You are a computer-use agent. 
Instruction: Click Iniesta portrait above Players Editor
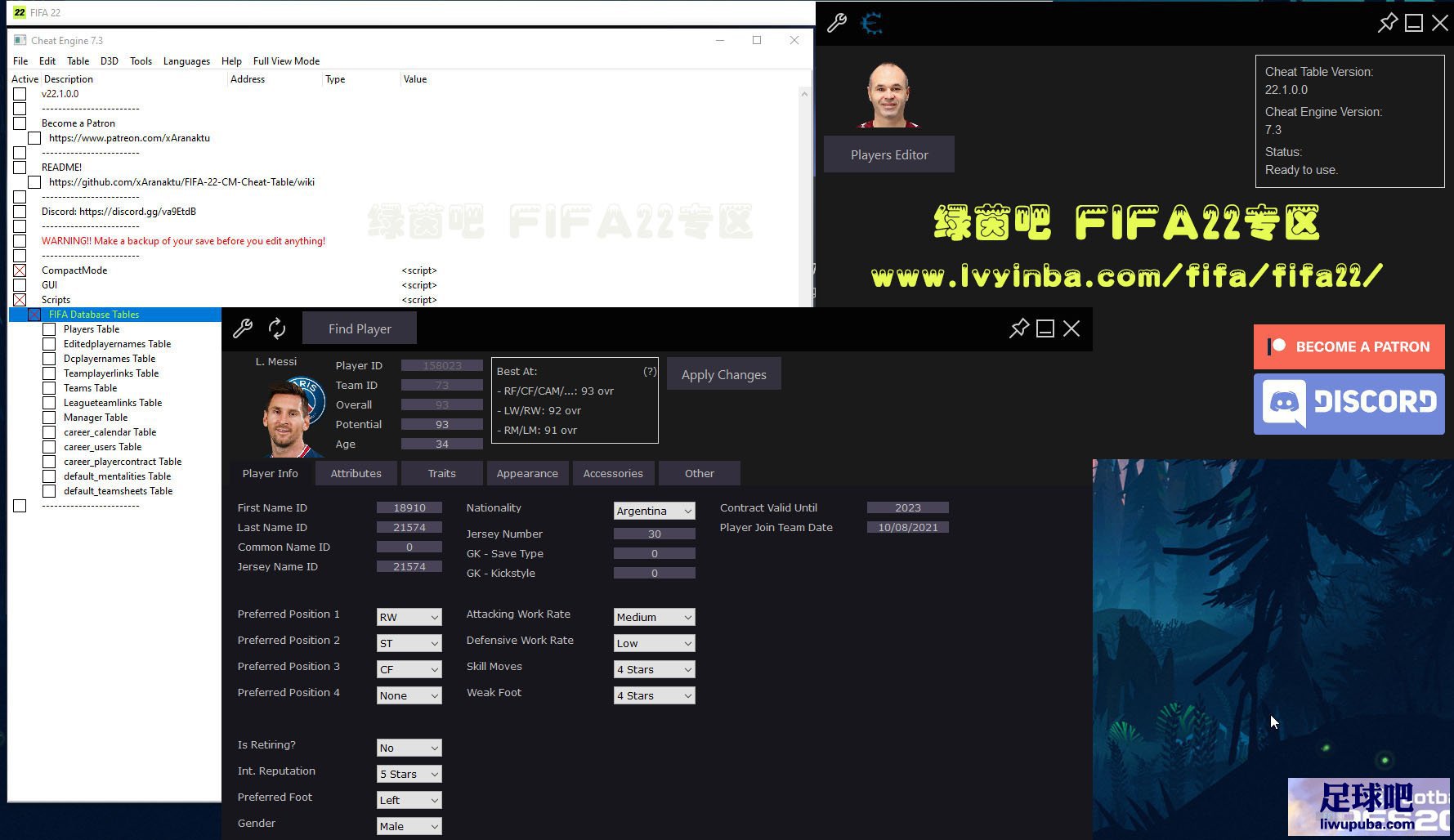click(x=888, y=95)
